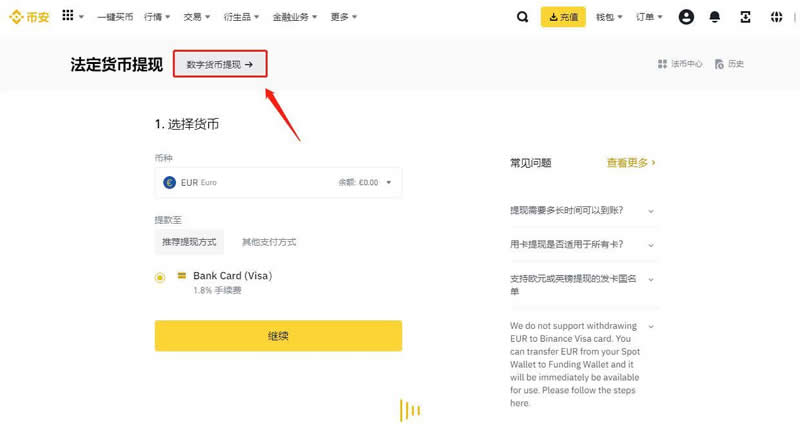Screen dimensions: 800x434
Task: Click the EUR euro coin icon
Action: point(169,182)
